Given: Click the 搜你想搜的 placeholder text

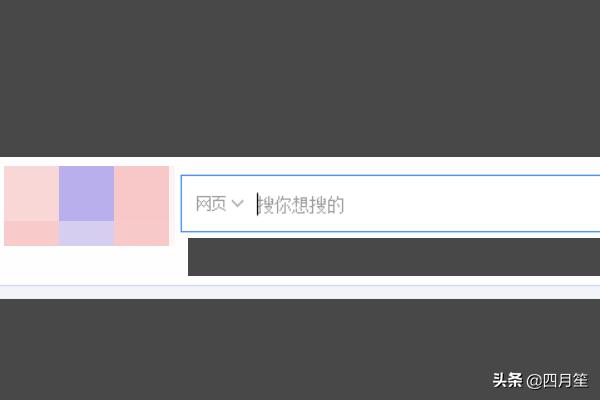Looking at the screenshot, I should coord(302,205).
